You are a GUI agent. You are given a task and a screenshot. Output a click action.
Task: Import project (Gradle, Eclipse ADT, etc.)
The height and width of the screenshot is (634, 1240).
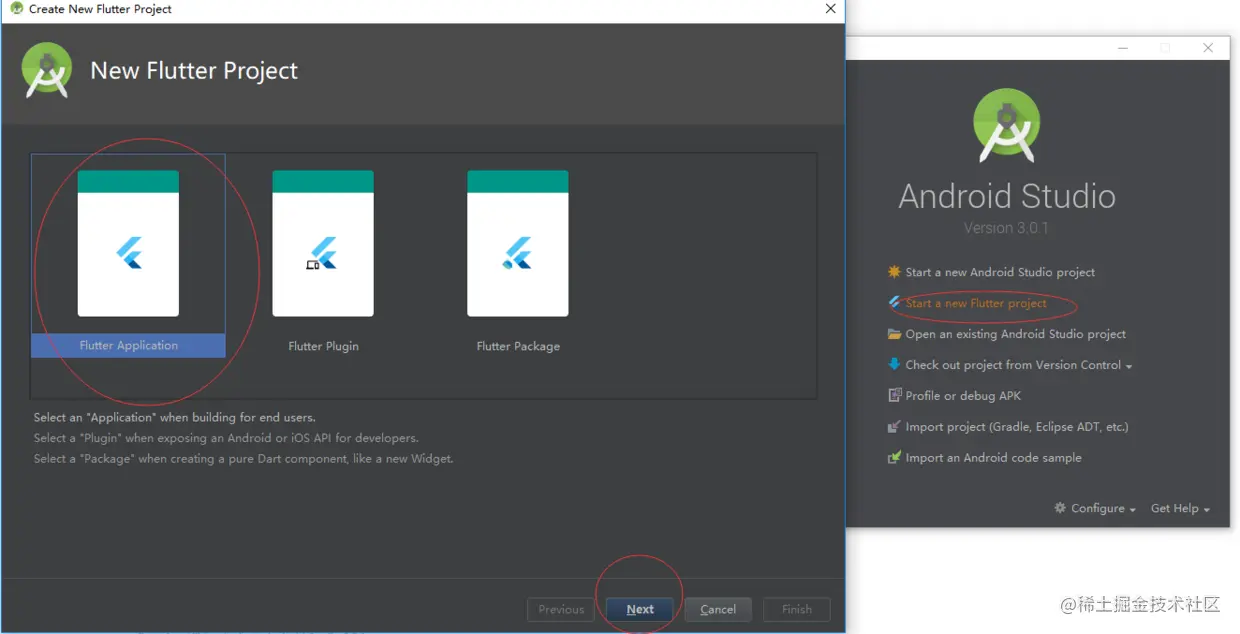[1017, 427]
